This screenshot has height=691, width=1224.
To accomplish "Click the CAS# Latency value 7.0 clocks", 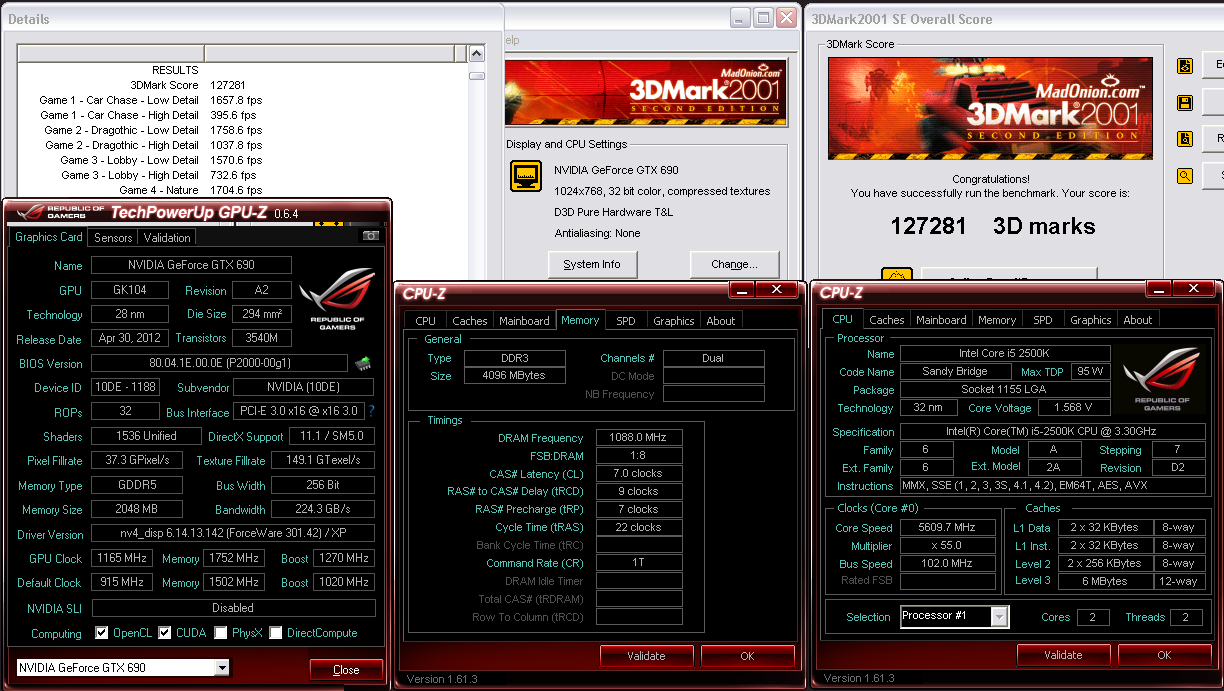I will click(x=639, y=474).
